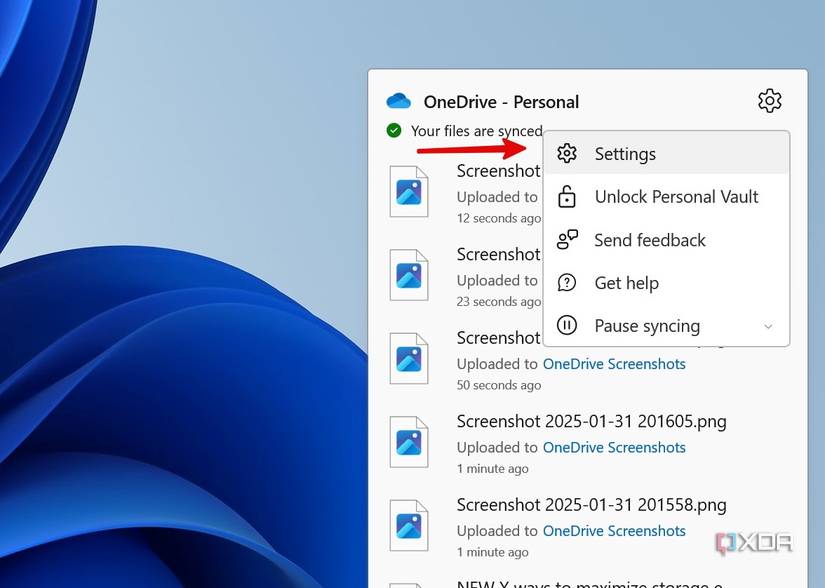Expand the Pause syncing chevron

768,327
